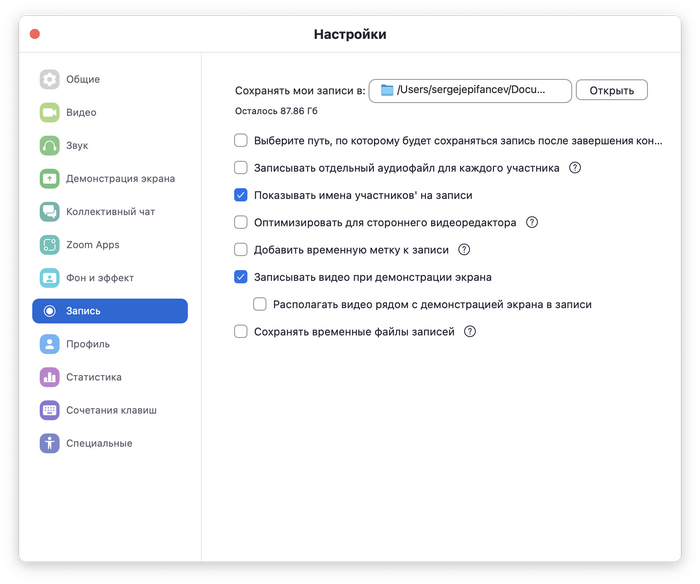Click the Статистика chart icon
Viewport: 700px width, 584px height.
[x=50, y=377]
